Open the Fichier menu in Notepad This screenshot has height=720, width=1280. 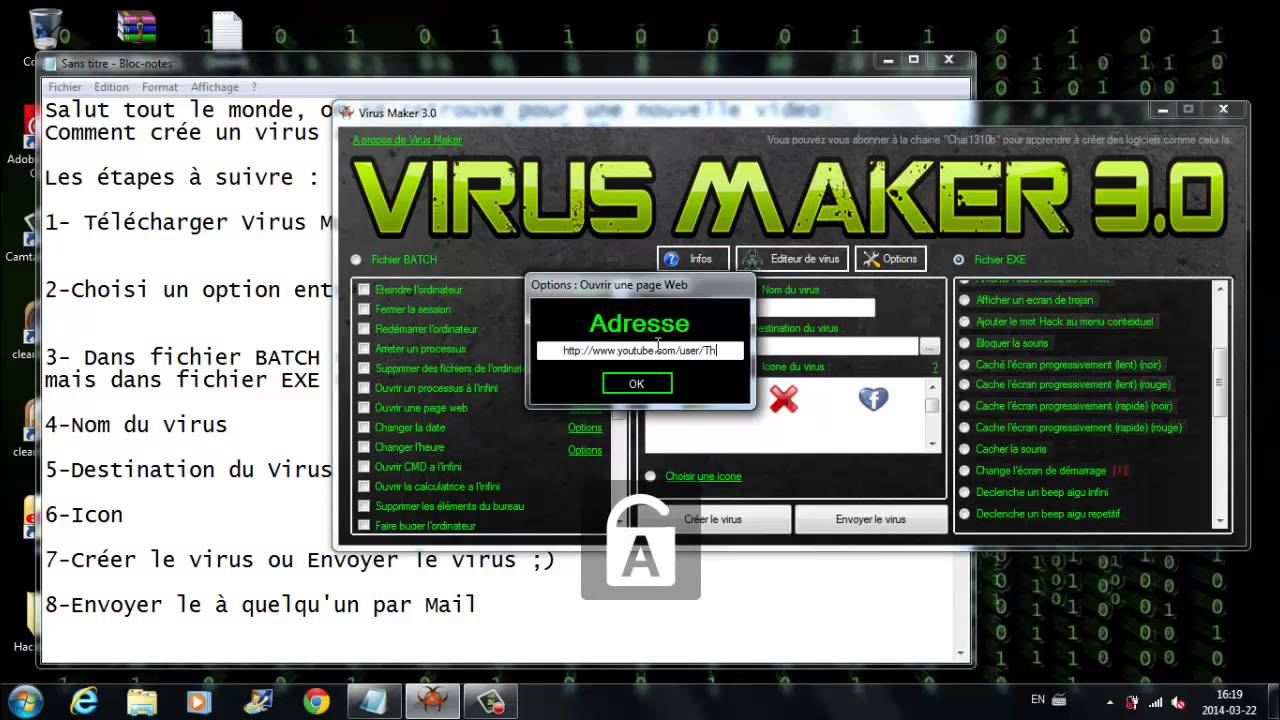click(x=65, y=87)
